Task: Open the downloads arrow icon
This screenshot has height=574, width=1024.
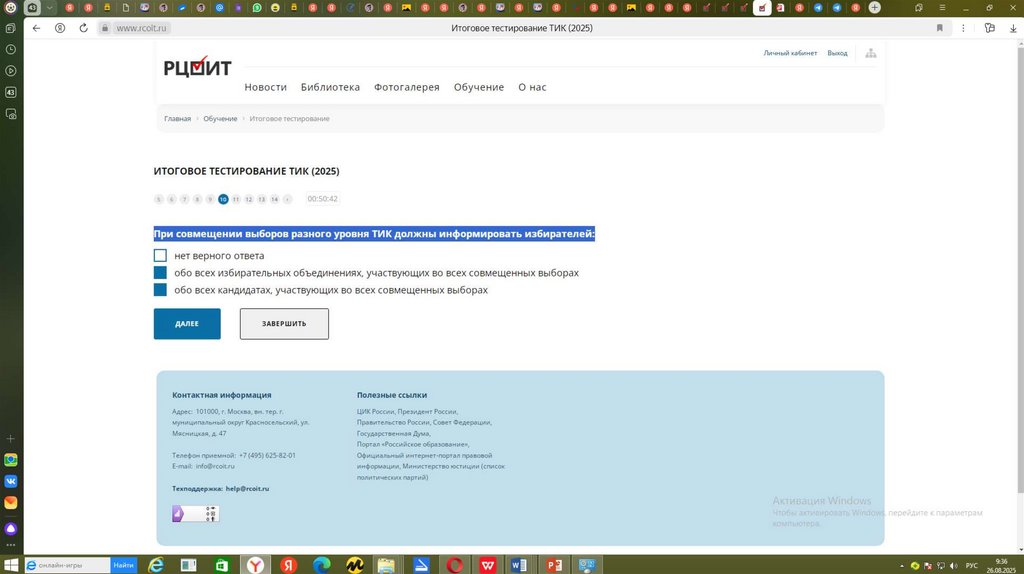Action: coord(1013,28)
